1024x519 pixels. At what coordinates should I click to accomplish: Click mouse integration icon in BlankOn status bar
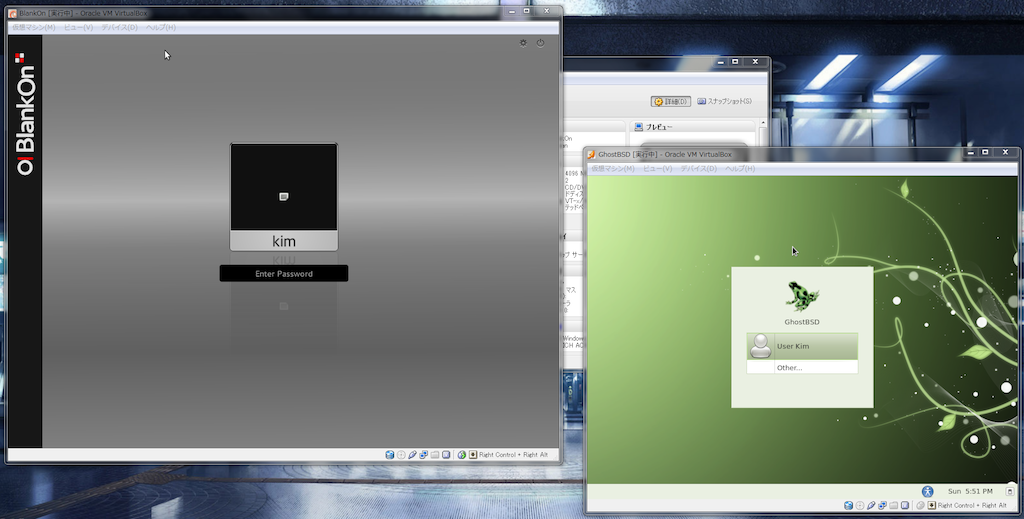point(462,454)
